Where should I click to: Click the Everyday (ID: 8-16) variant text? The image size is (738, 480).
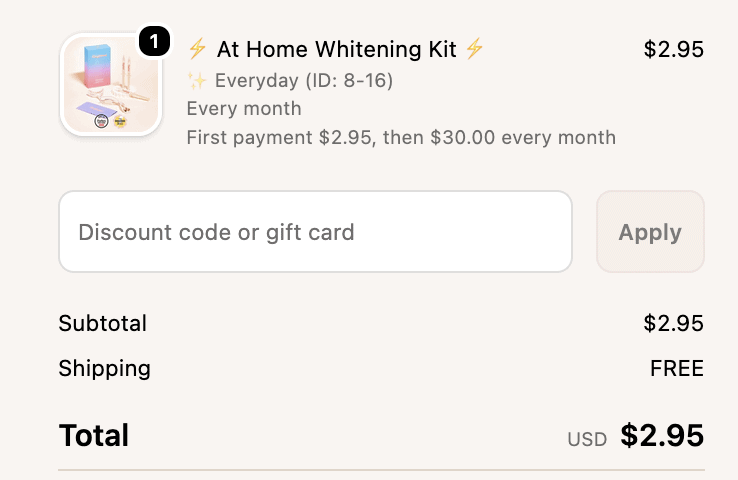(x=304, y=80)
